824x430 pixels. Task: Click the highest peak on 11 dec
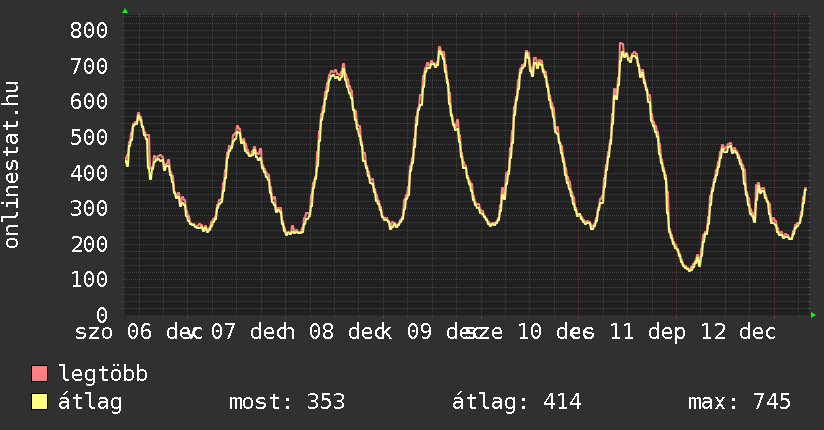(621, 45)
